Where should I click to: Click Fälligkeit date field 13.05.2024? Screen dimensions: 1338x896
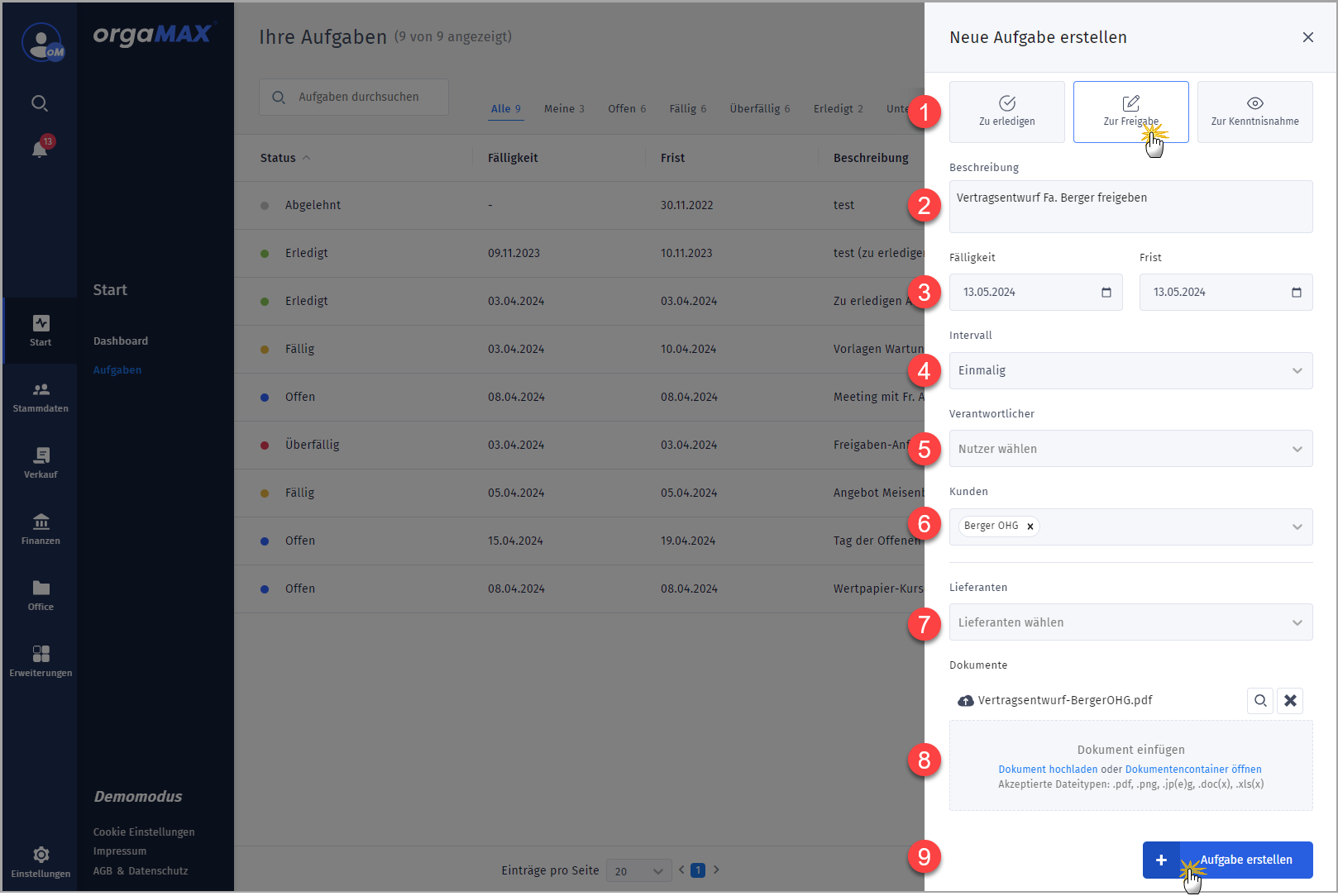click(x=1036, y=292)
